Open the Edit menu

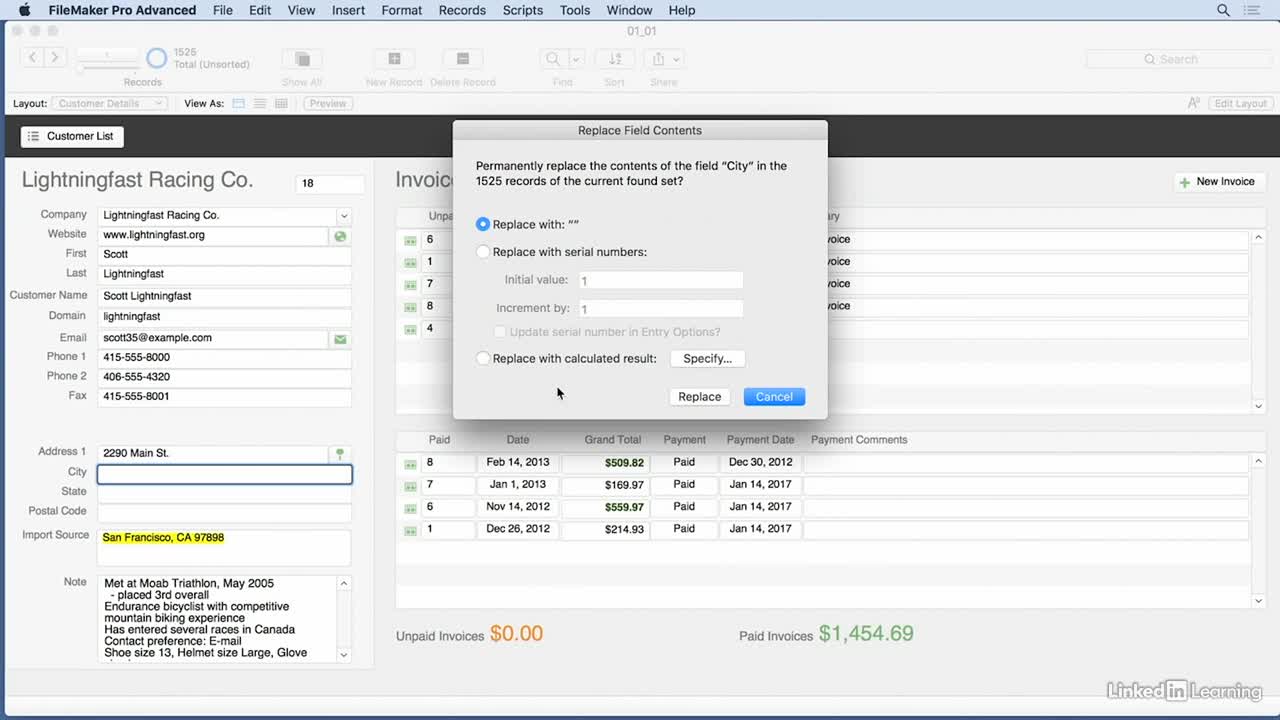260,10
